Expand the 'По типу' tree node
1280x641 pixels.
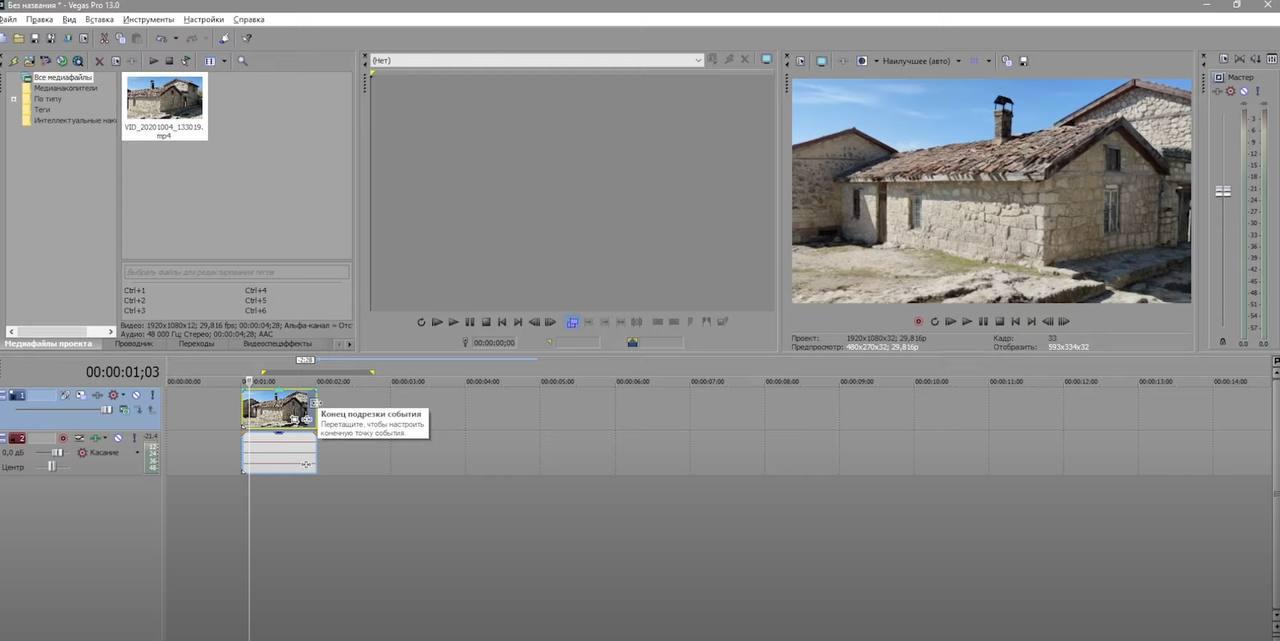14,99
